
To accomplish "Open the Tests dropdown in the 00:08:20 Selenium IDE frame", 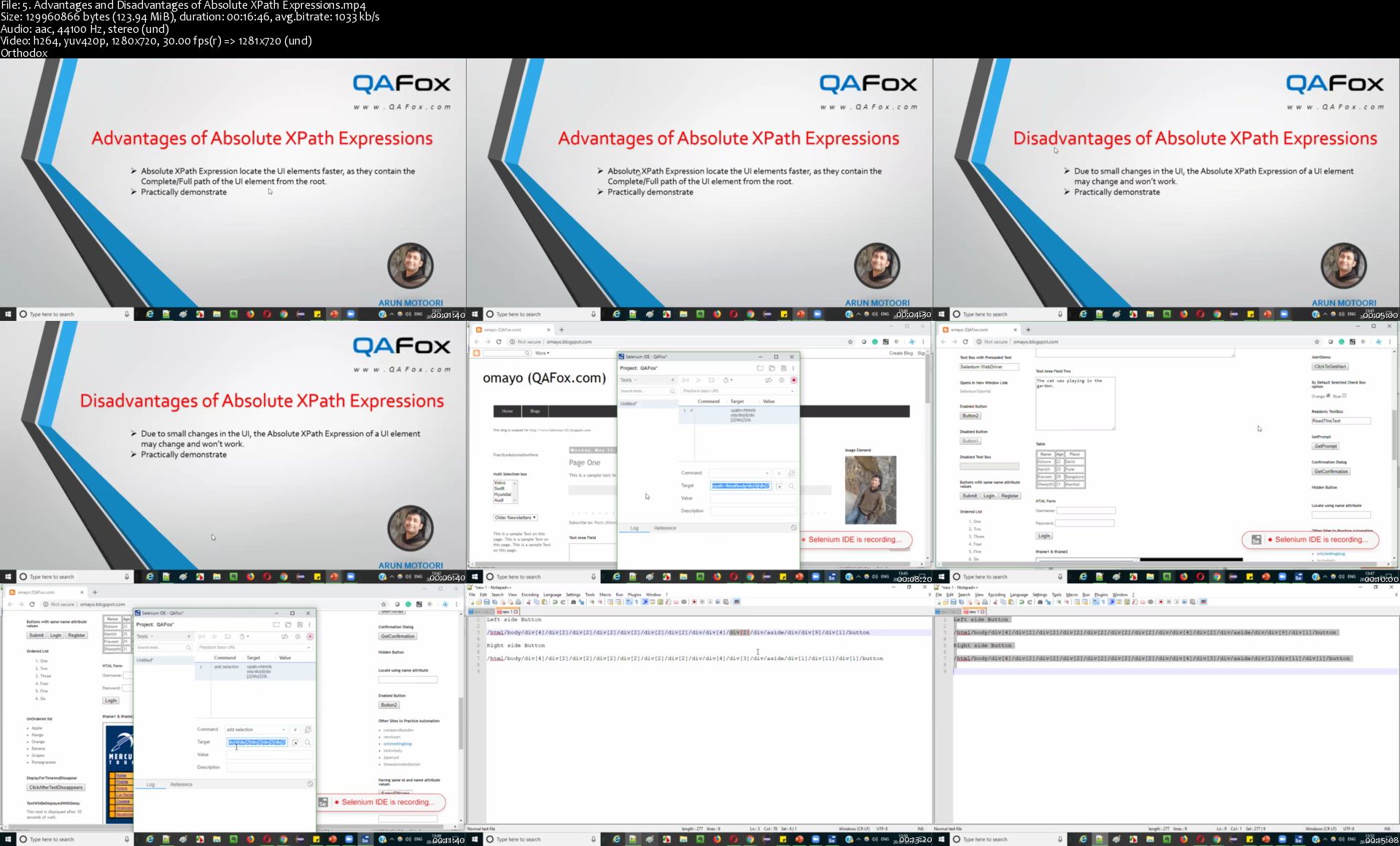I will 629,380.
